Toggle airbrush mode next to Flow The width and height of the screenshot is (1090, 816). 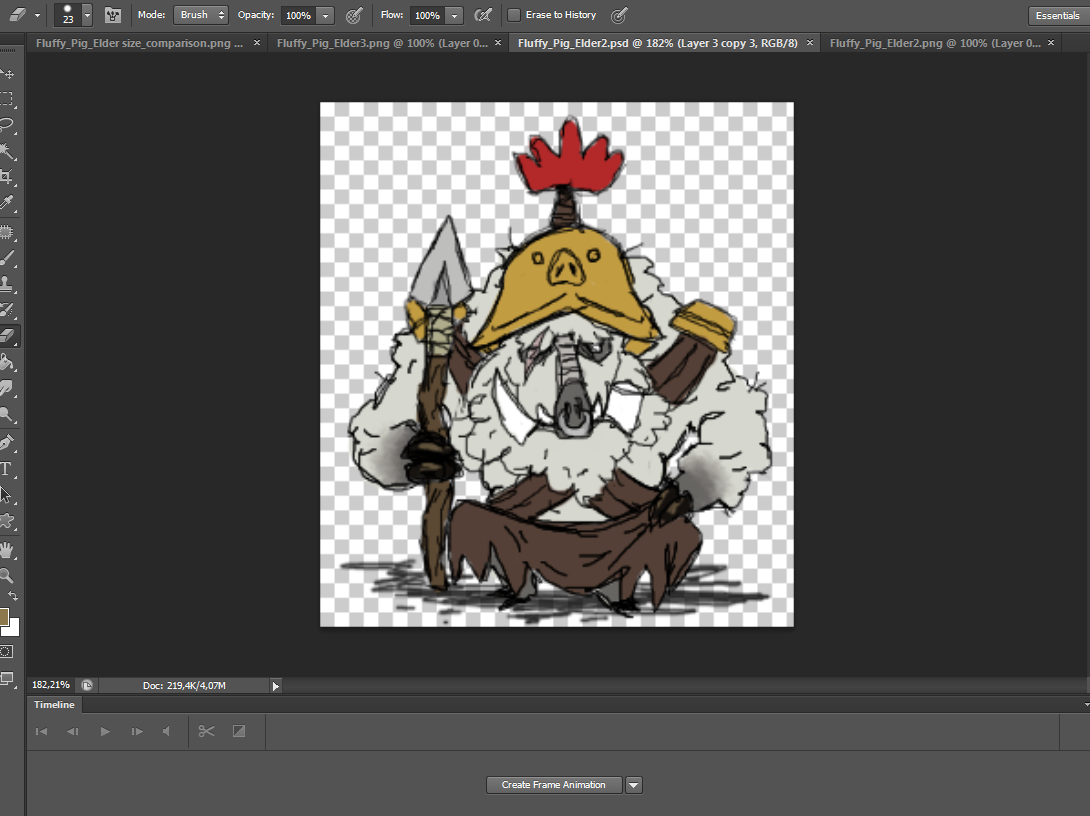click(483, 15)
